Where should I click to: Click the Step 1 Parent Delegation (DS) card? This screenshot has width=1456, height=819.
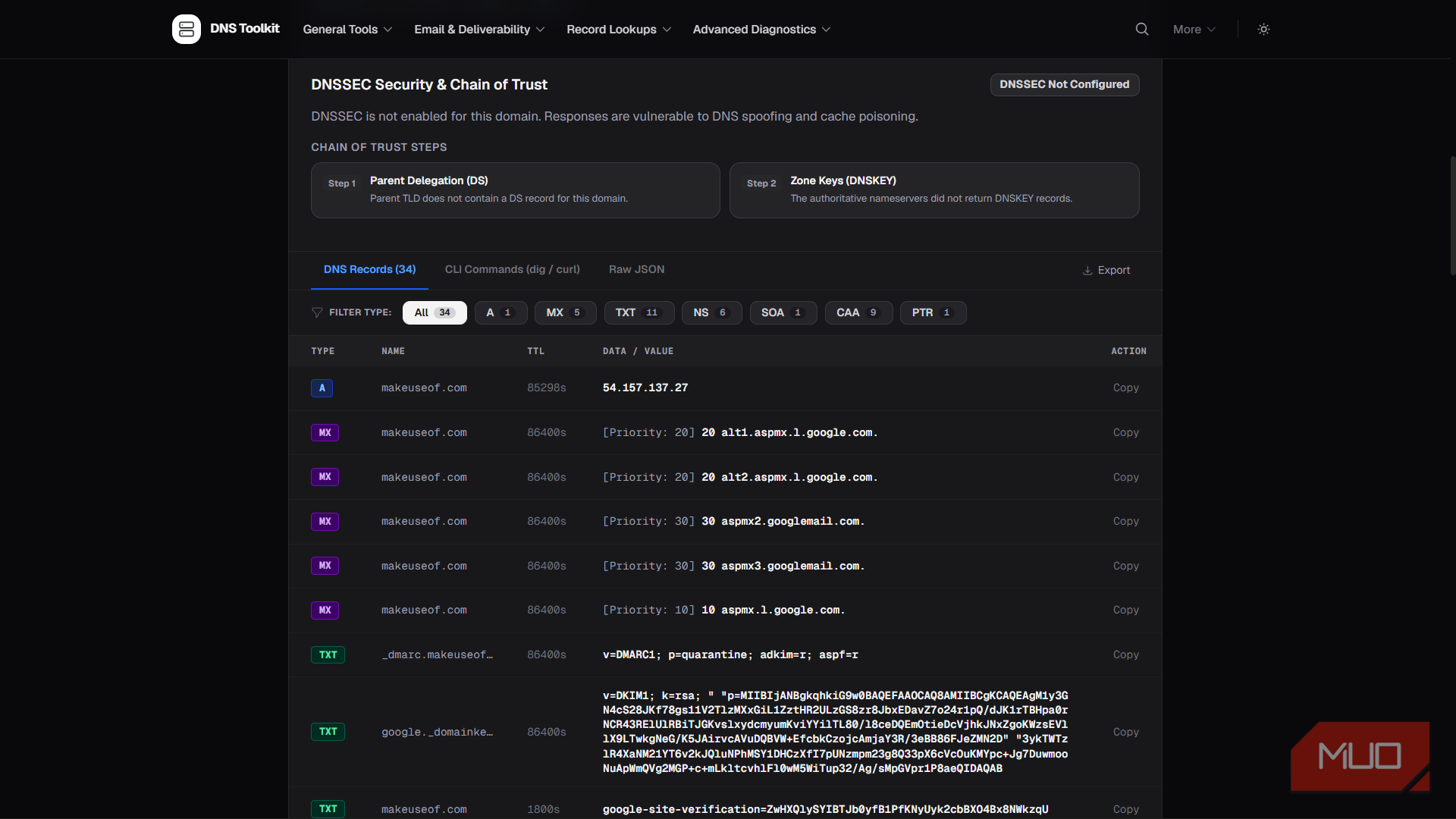tap(515, 190)
